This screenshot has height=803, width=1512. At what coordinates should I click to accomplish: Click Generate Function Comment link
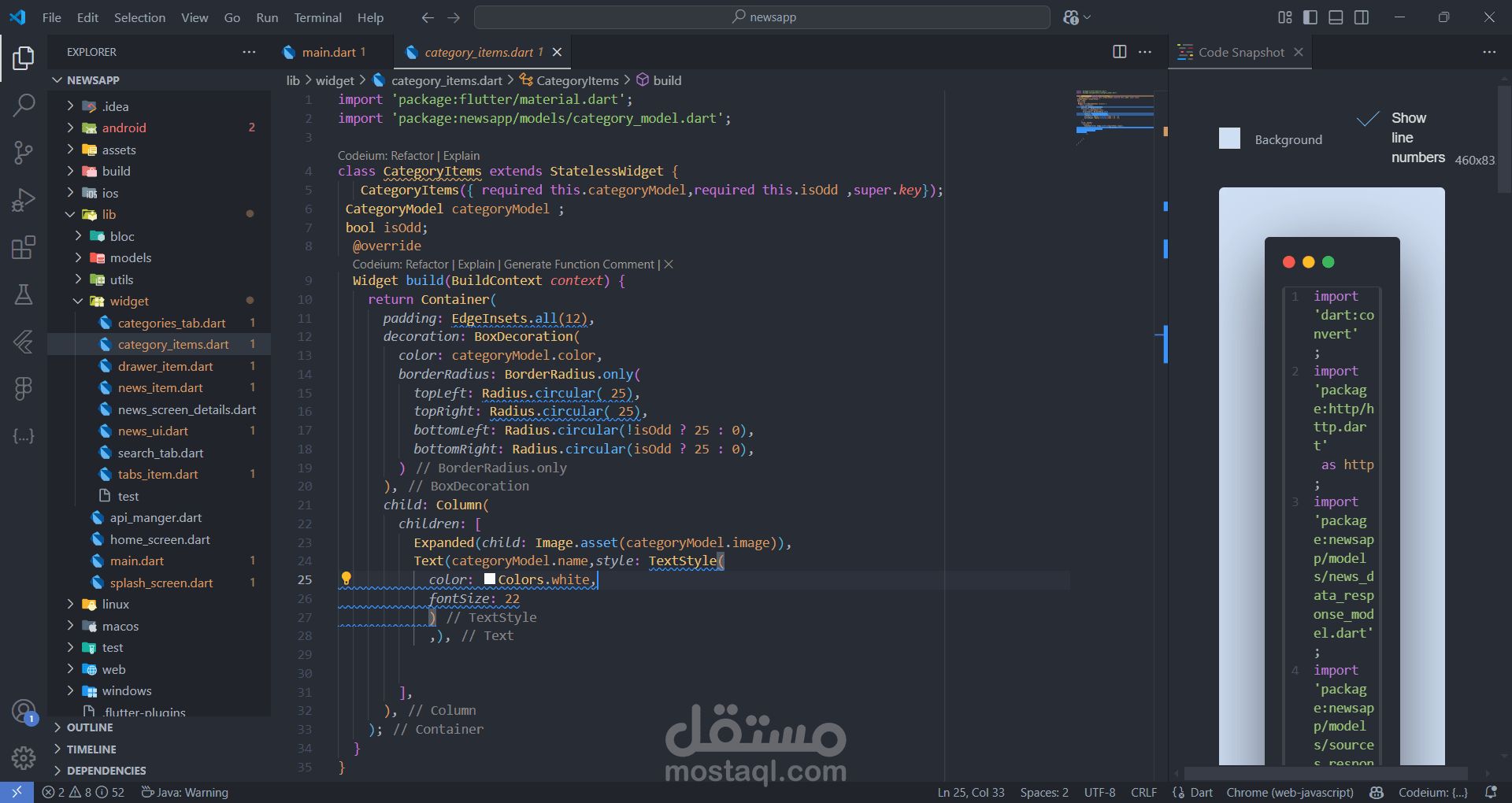[579, 265]
